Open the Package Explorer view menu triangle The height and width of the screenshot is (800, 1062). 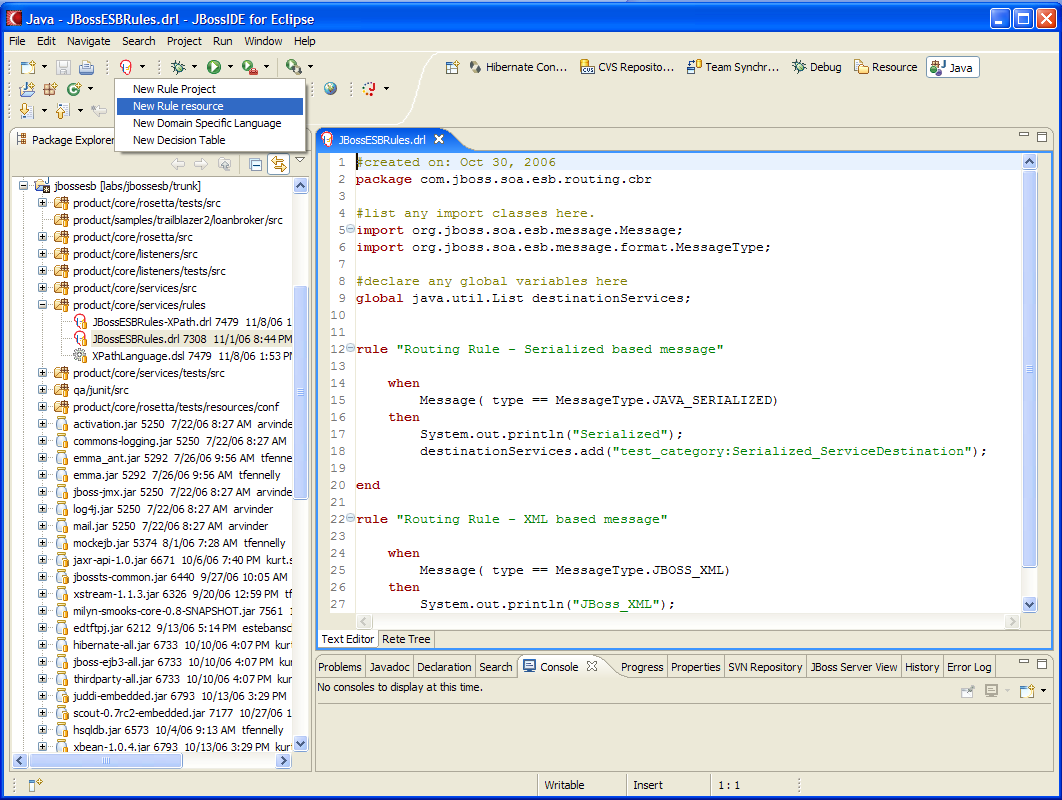(300, 161)
